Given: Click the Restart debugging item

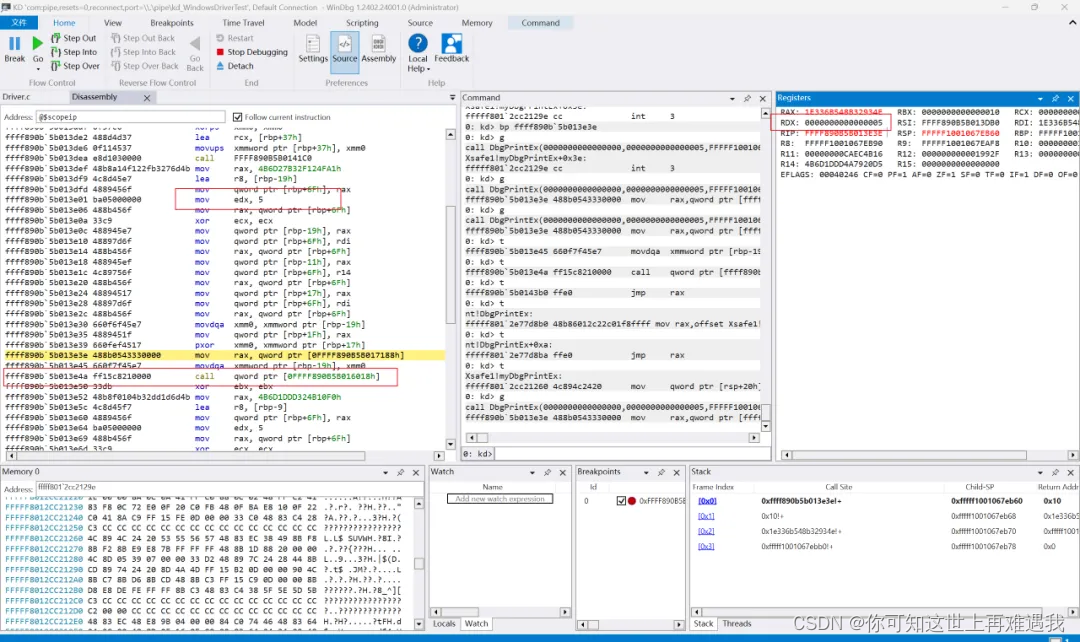Looking at the screenshot, I should [x=235, y=39].
